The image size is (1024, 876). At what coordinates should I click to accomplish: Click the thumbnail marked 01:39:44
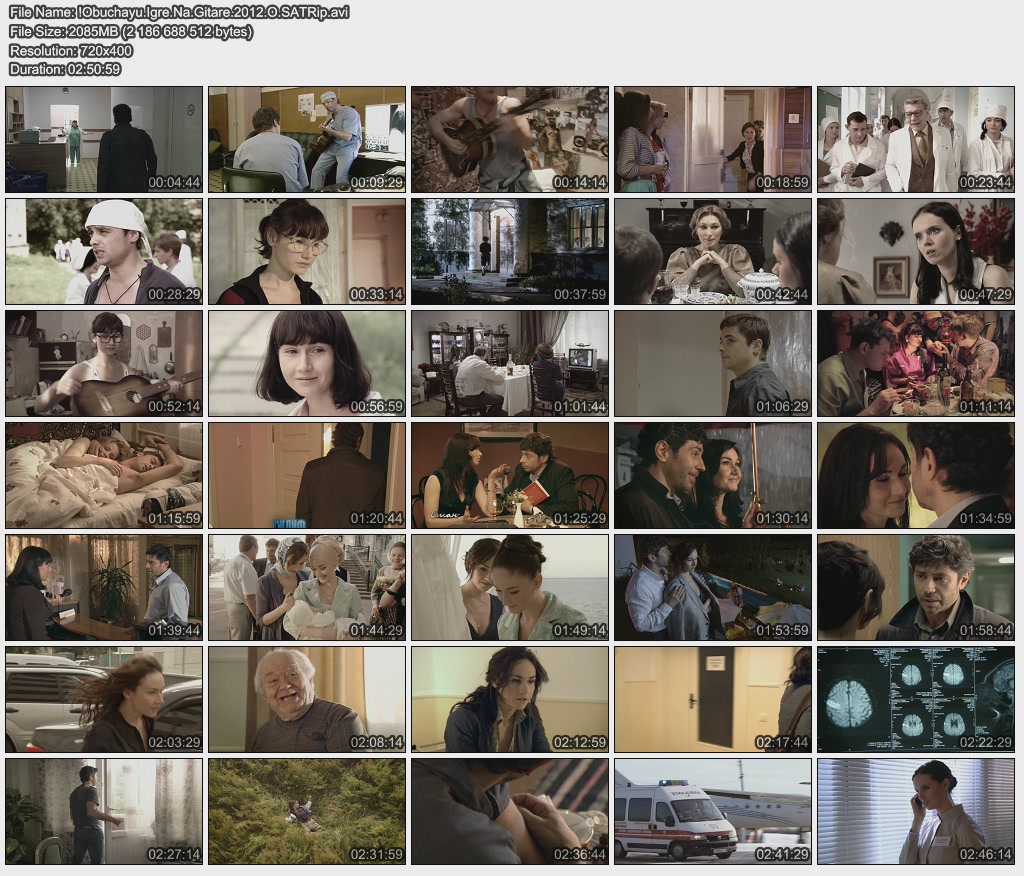click(x=104, y=587)
